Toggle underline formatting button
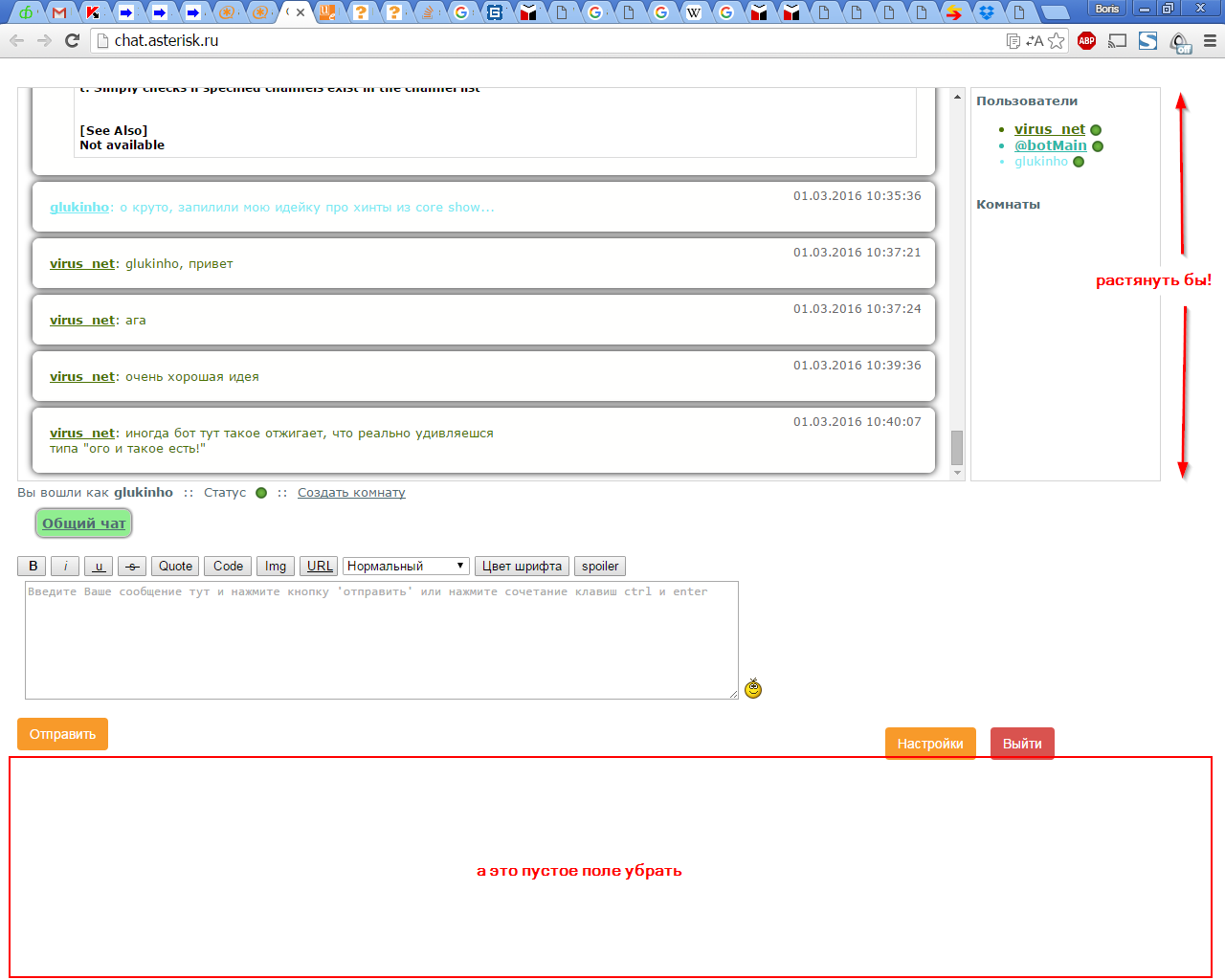The width and height of the screenshot is (1225, 980). [x=99, y=566]
